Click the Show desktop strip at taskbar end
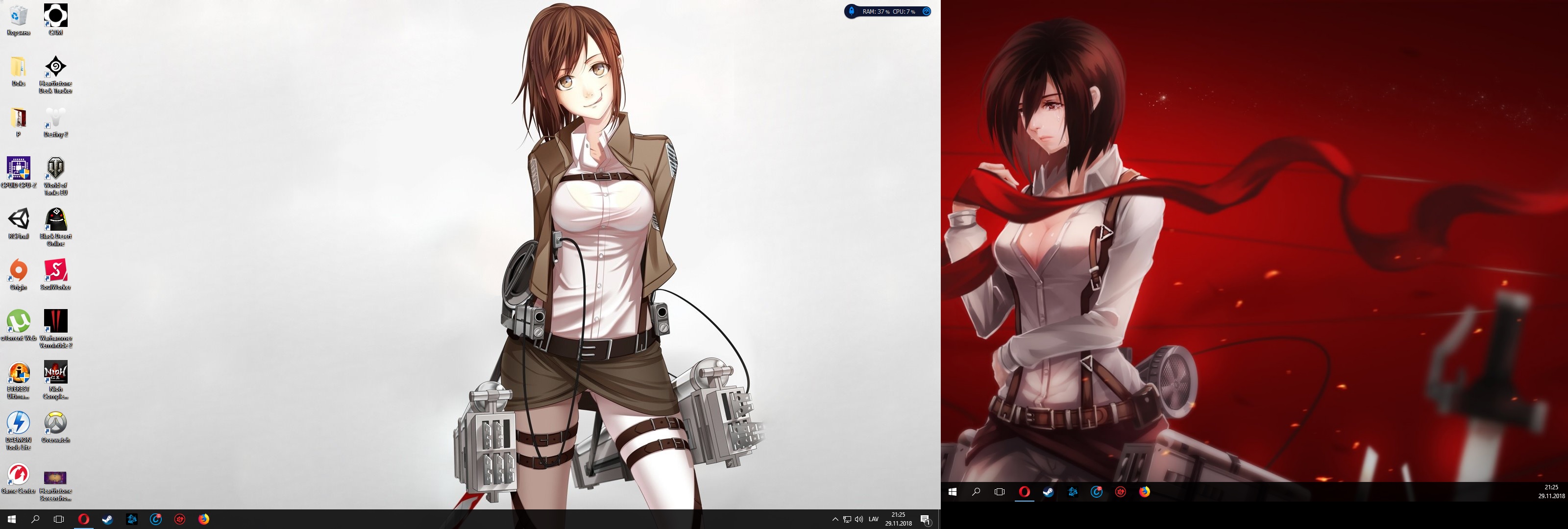The image size is (1568, 529). pos(939,519)
